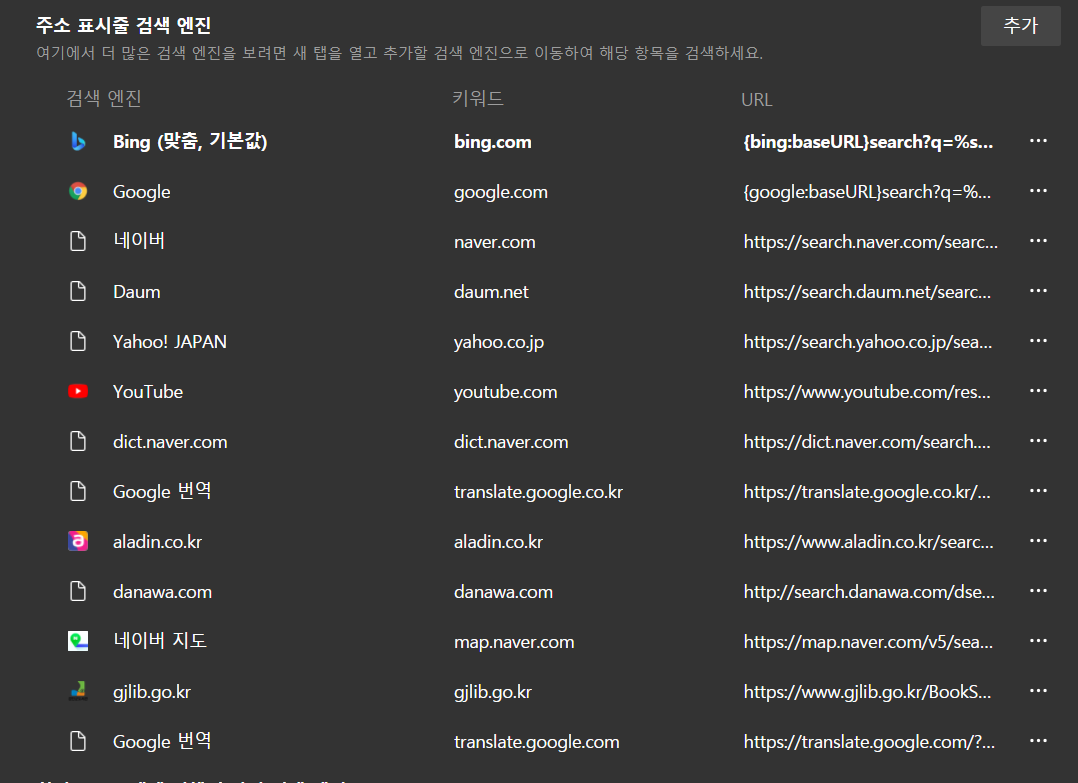
Task: Click the page icon beside danawa.com
Action: click(x=78, y=591)
